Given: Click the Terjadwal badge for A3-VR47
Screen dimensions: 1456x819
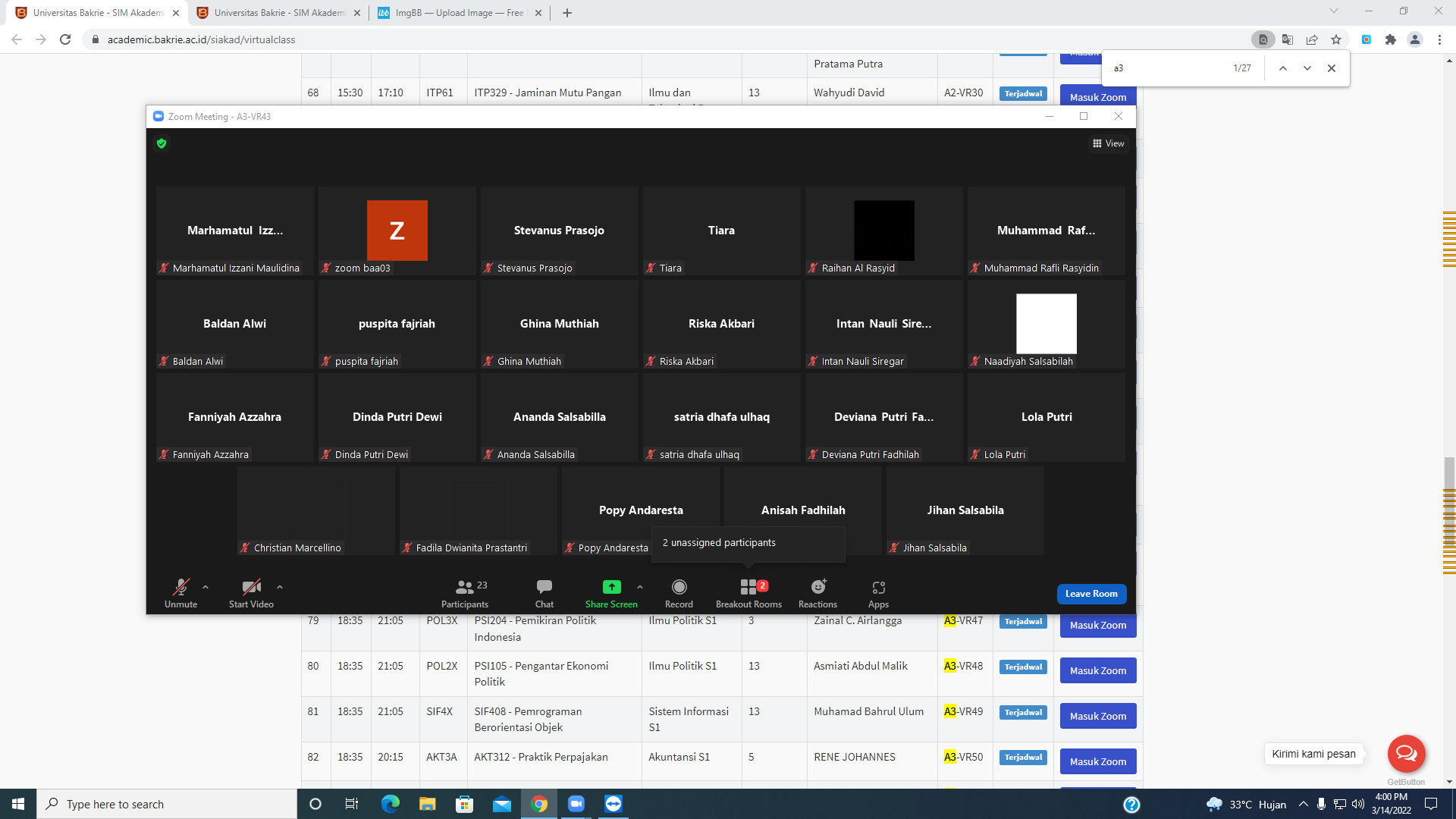Looking at the screenshot, I should [1023, 622].
